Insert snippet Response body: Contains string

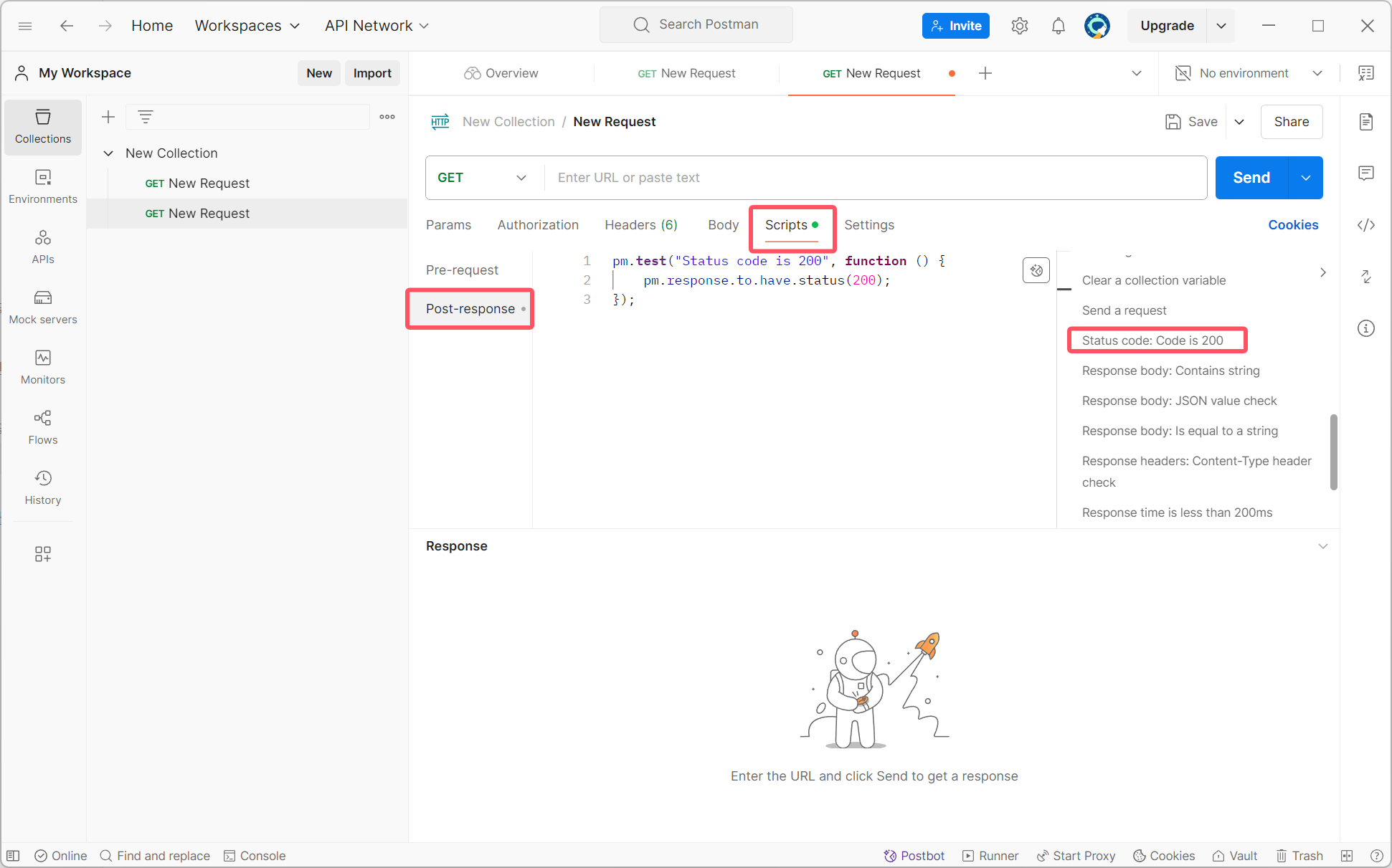pos(1170,371)
